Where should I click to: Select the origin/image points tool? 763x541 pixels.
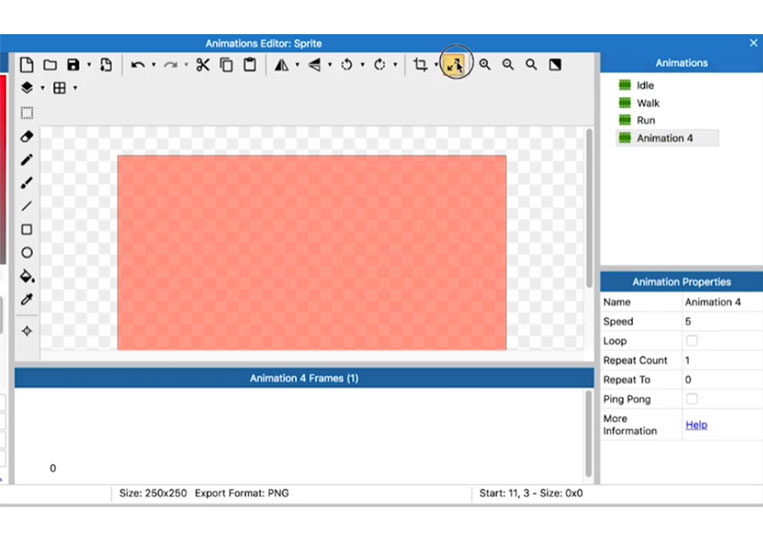(27, 331)
